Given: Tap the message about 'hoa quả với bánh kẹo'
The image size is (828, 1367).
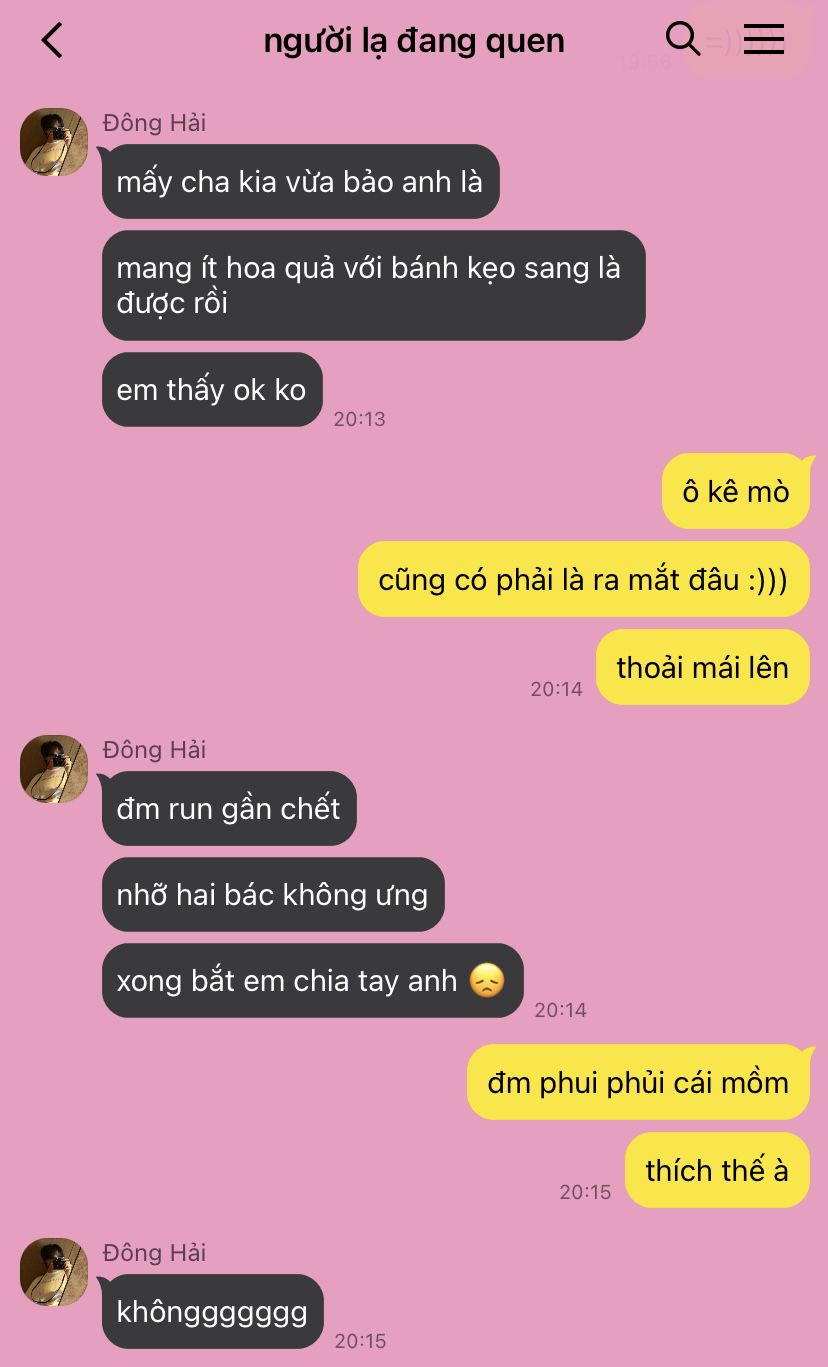Looking at the screenshot, I should point(373,285).
